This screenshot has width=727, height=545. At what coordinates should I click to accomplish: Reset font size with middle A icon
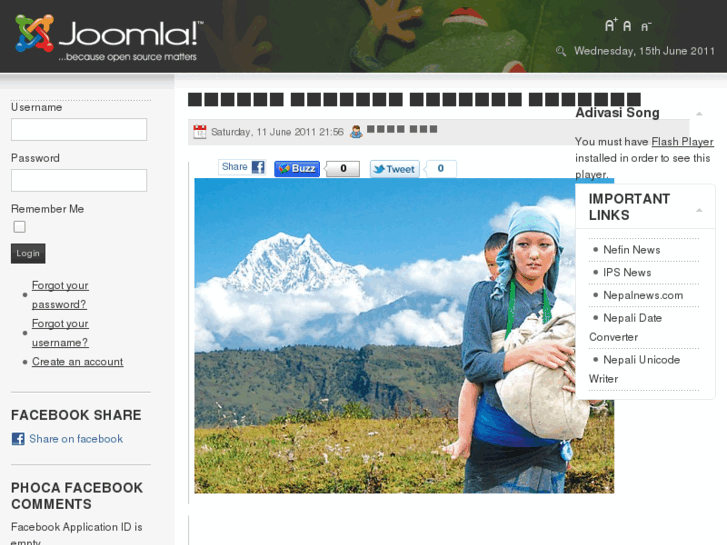627,26
